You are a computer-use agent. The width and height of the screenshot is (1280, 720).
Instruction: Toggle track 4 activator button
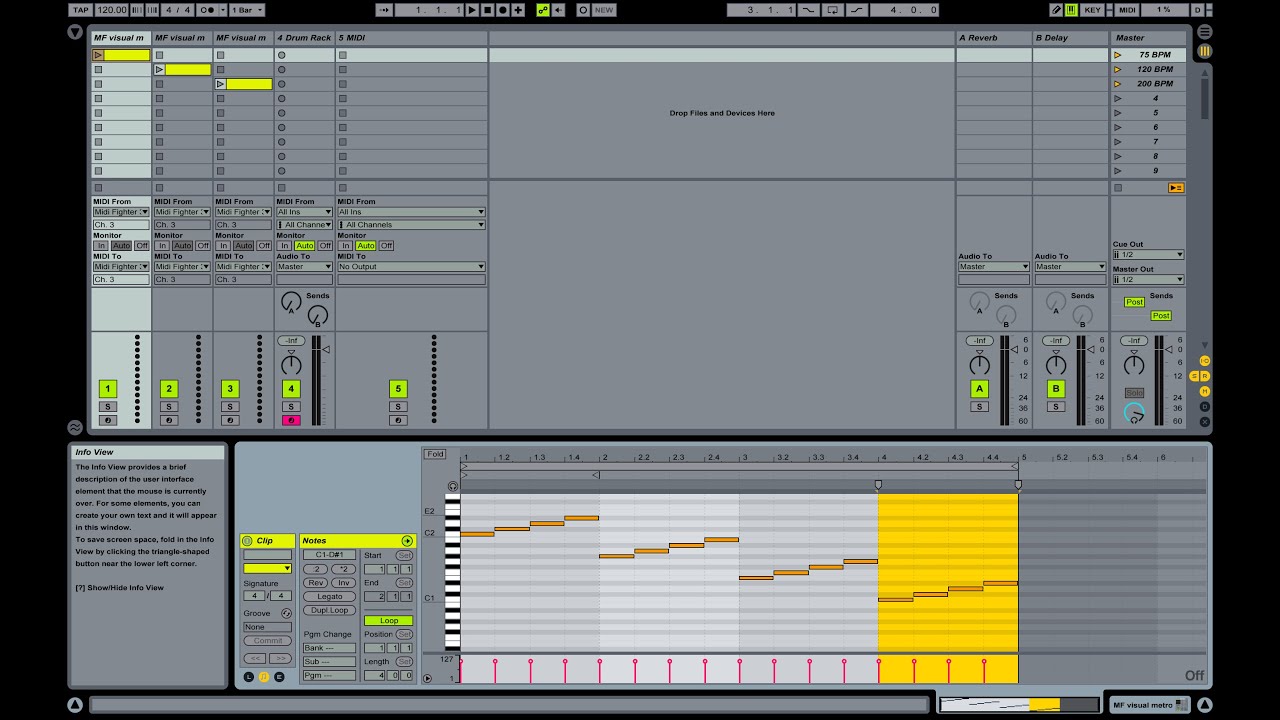[291, 389]
